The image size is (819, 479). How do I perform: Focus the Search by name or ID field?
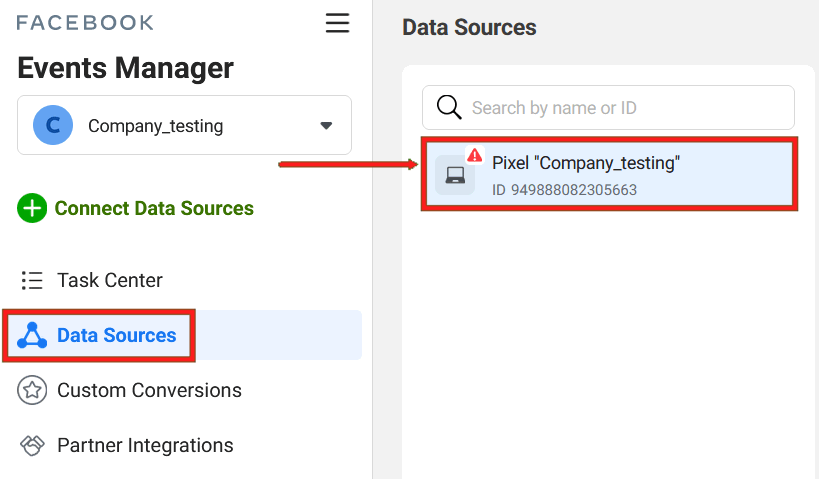pyautogui.click(x=609, y=108)
